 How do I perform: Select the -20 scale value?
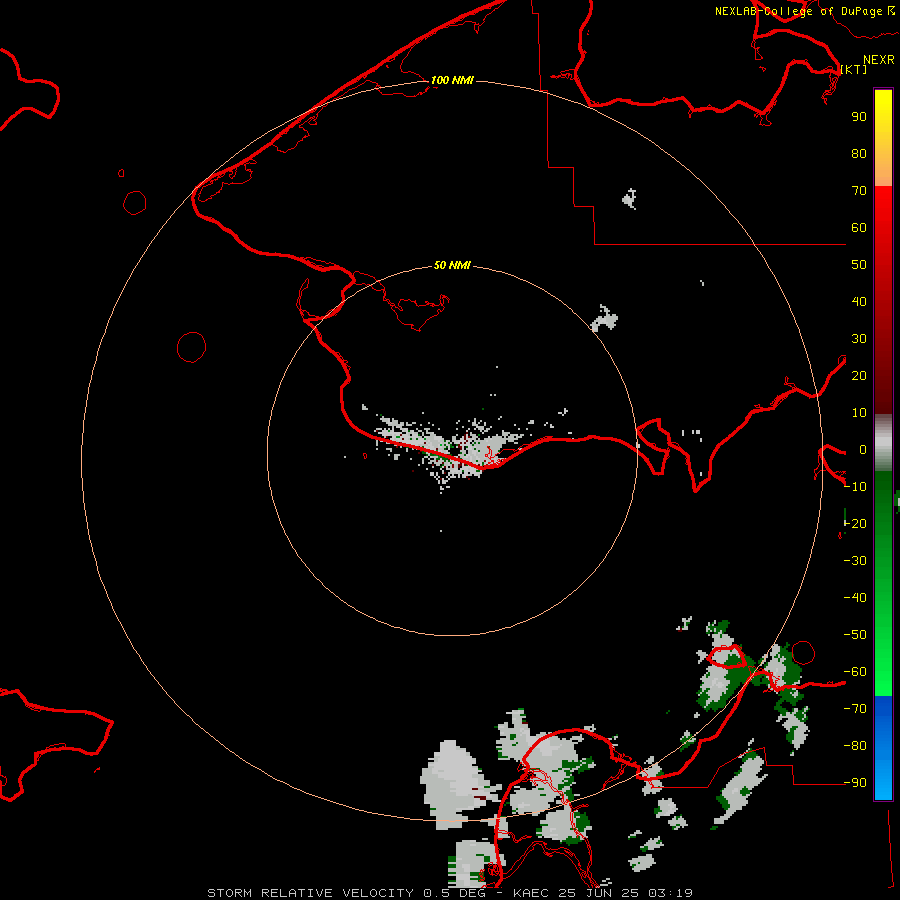[x=855, y=524]
